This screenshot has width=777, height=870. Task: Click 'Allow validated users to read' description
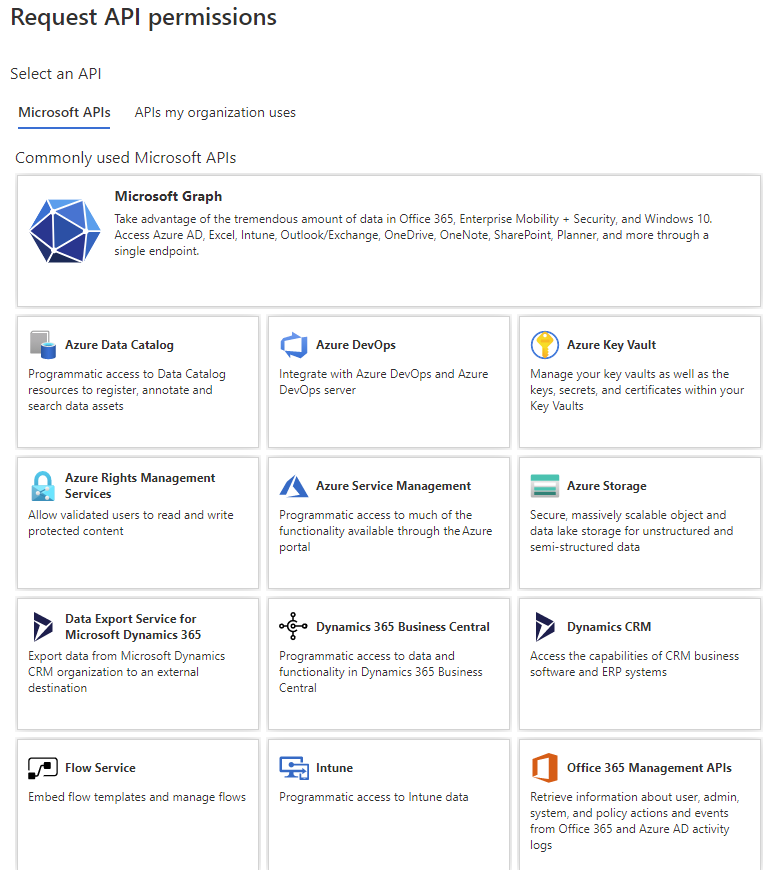coord(131,523)
